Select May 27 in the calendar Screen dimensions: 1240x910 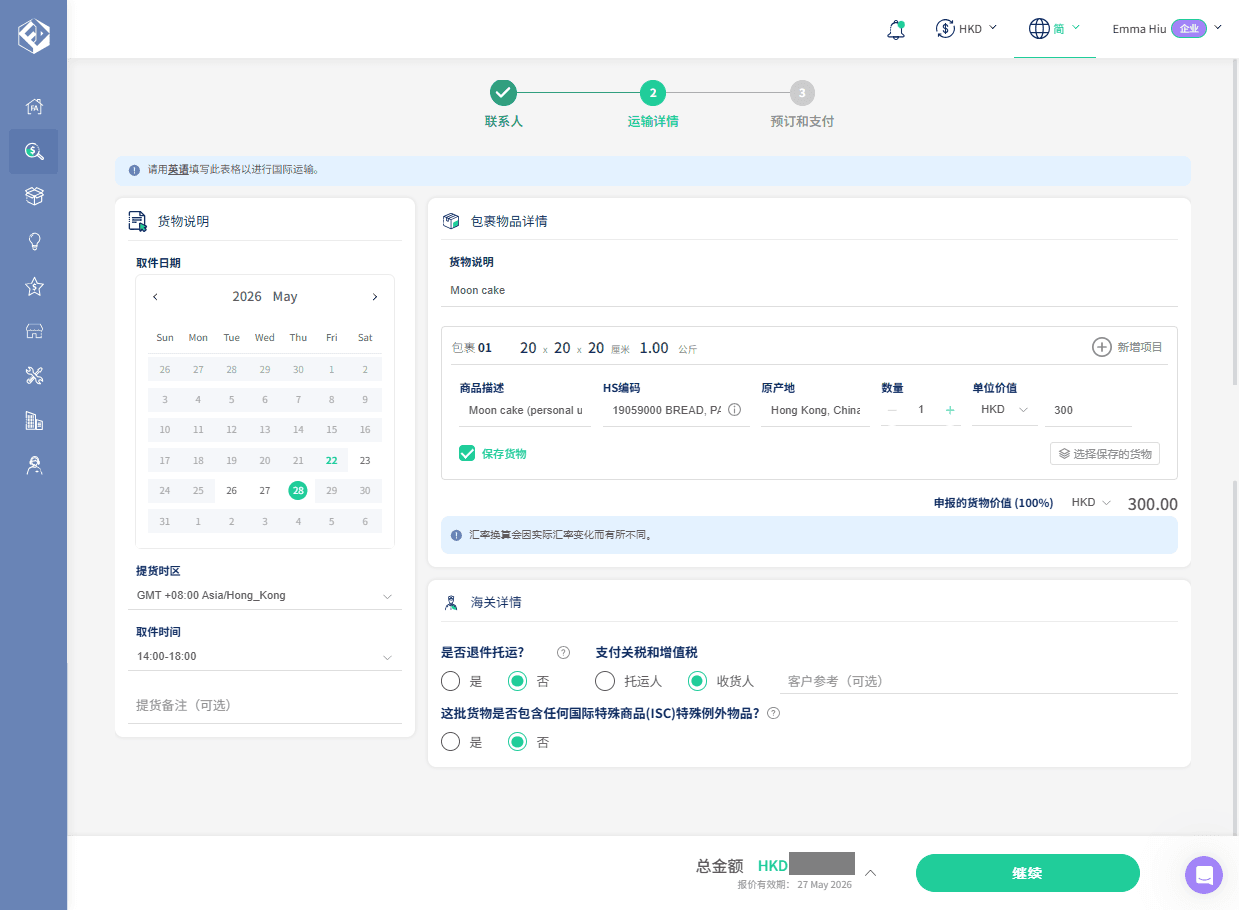265,491
